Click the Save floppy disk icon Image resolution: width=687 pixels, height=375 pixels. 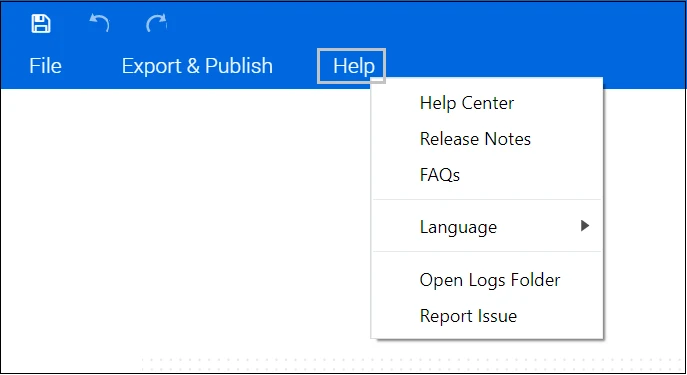point(41,23)
